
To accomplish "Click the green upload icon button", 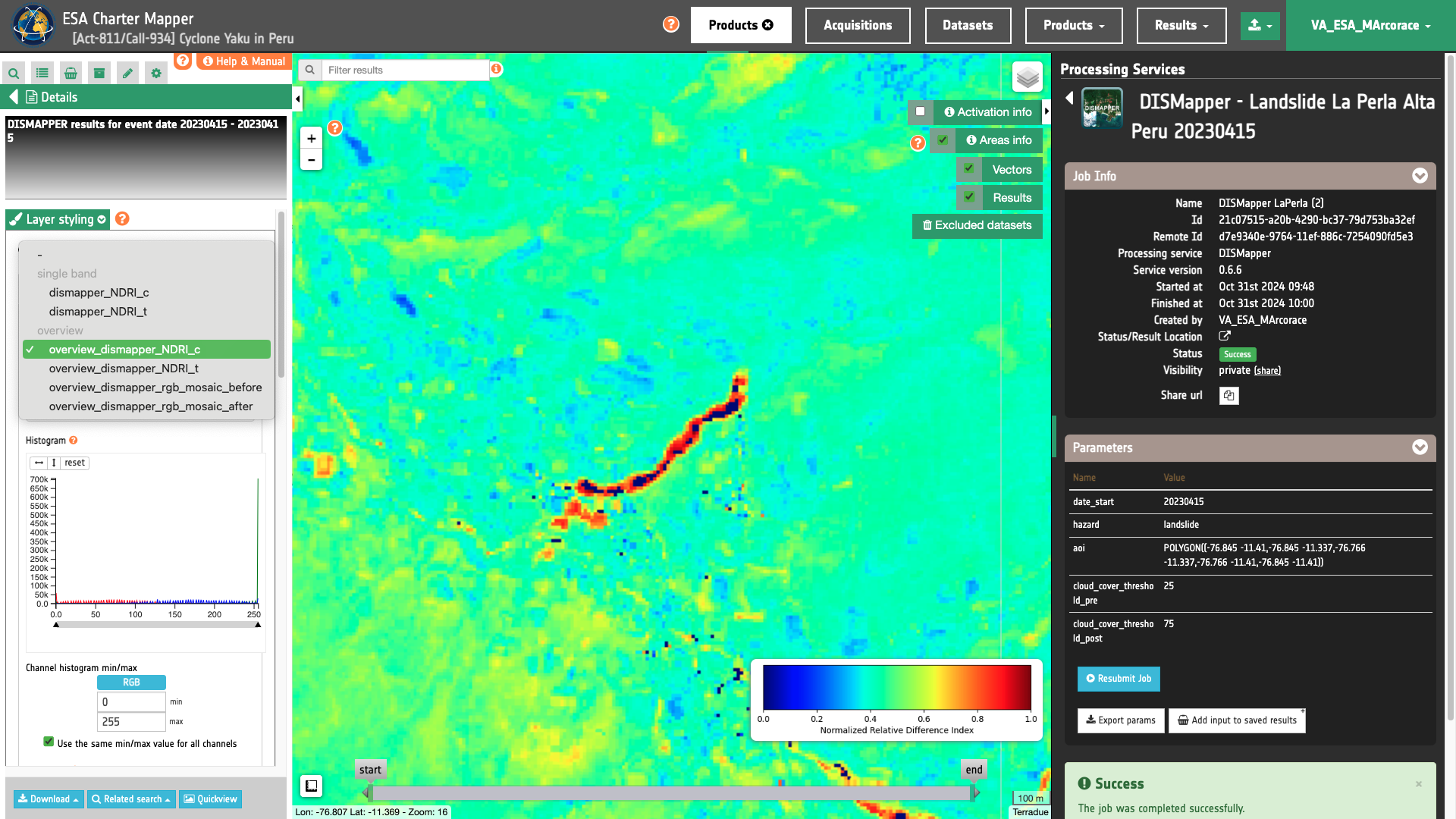I will pyautogui.click(x=1260, y=26).
